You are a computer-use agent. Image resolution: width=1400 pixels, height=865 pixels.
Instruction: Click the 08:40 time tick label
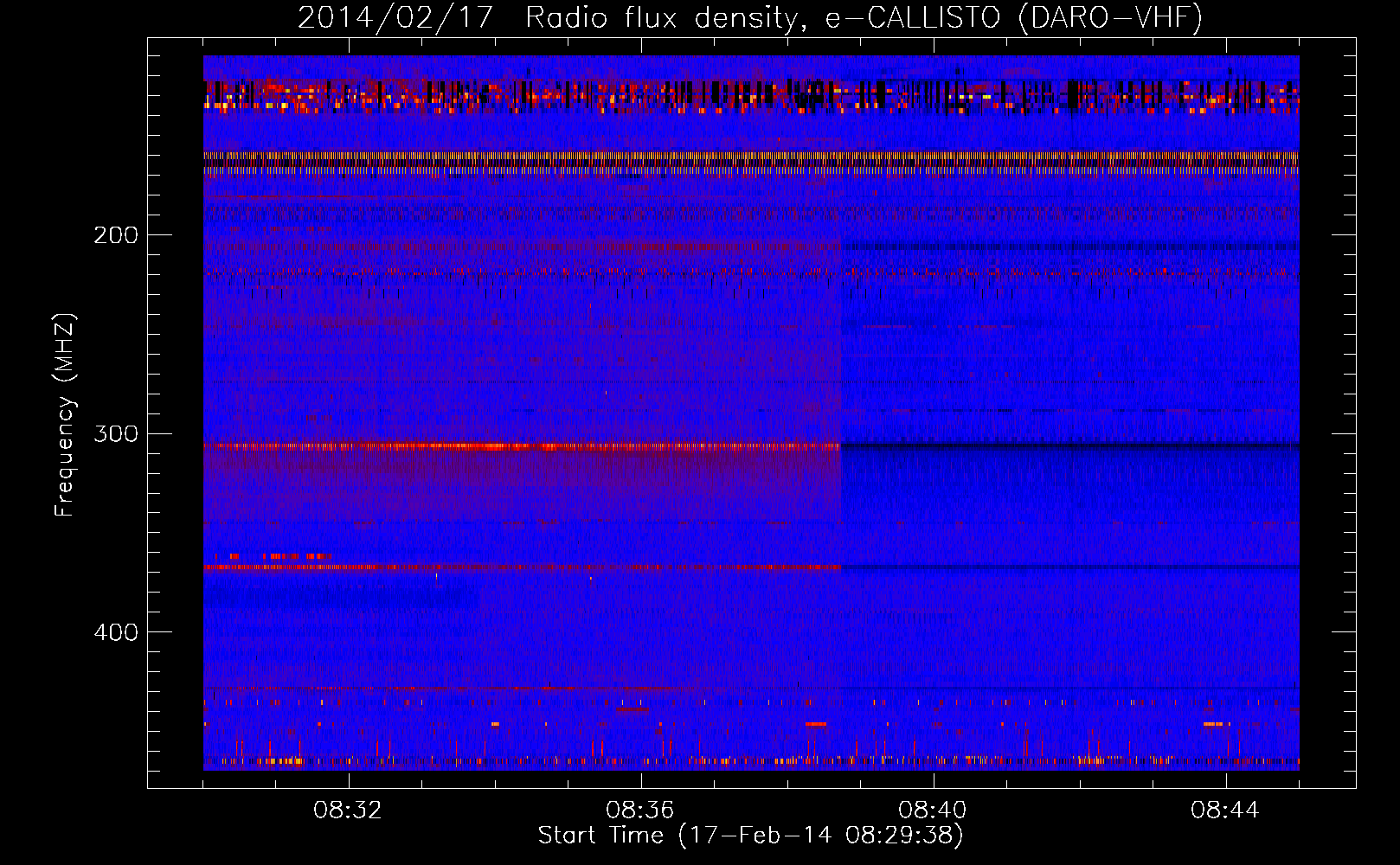click(933, 811)
